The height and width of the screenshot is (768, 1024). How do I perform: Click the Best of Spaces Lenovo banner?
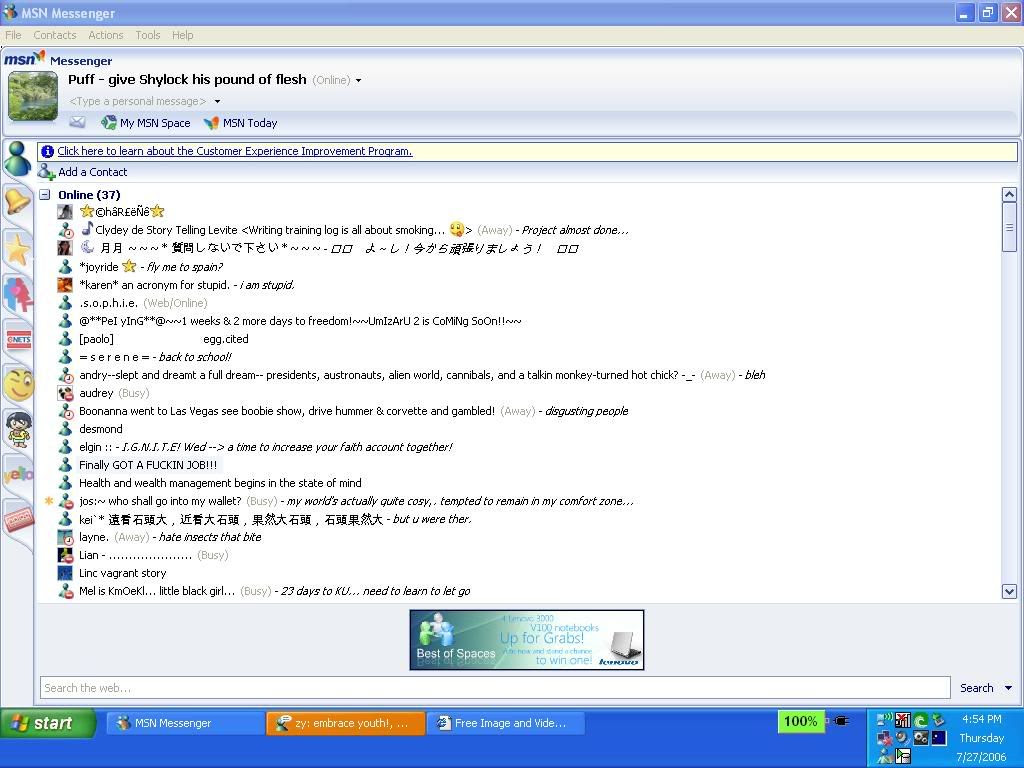(x=526, y=640)
